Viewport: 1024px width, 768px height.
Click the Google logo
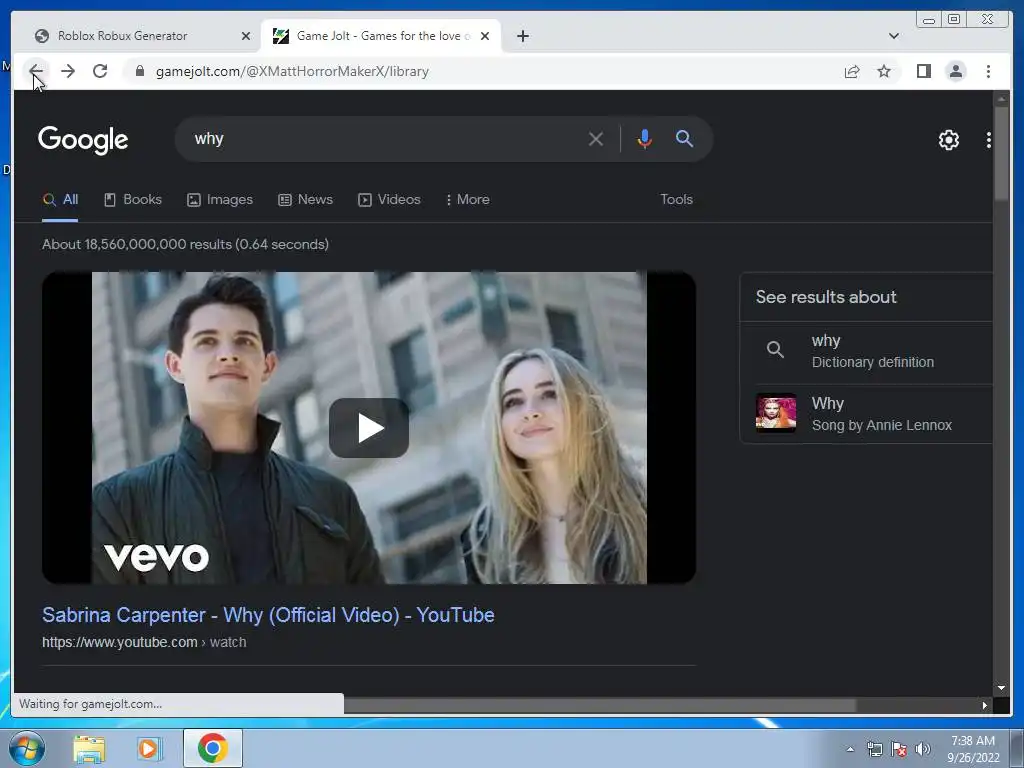pos(83,140)
